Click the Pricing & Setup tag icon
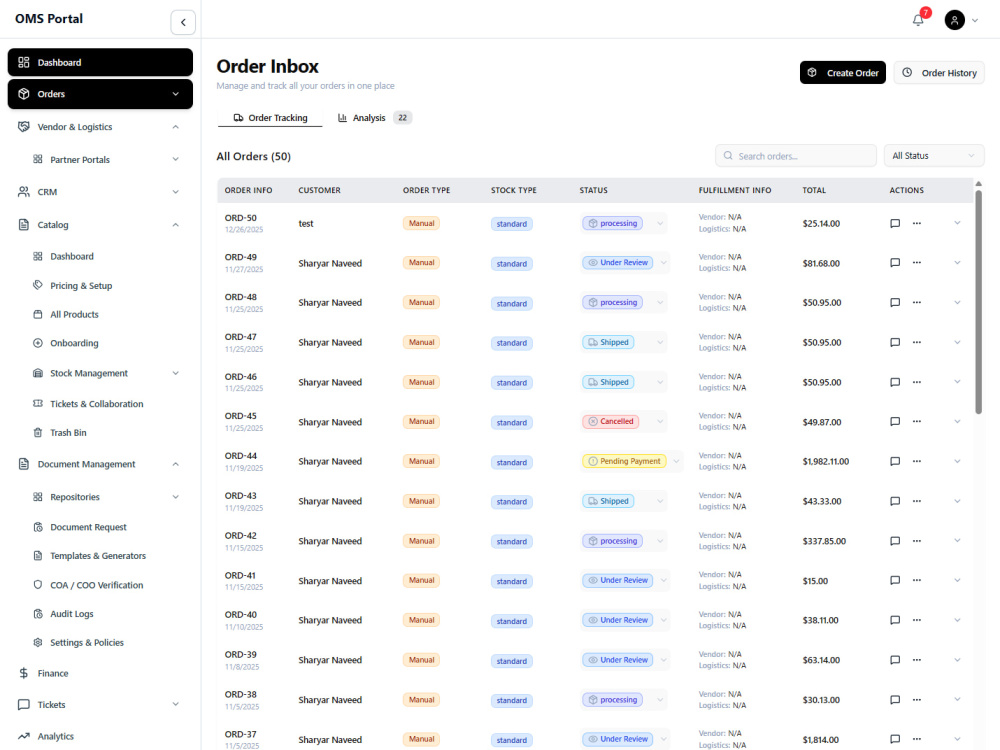This screenshot has width=1000, height=750. pos(38,285)
